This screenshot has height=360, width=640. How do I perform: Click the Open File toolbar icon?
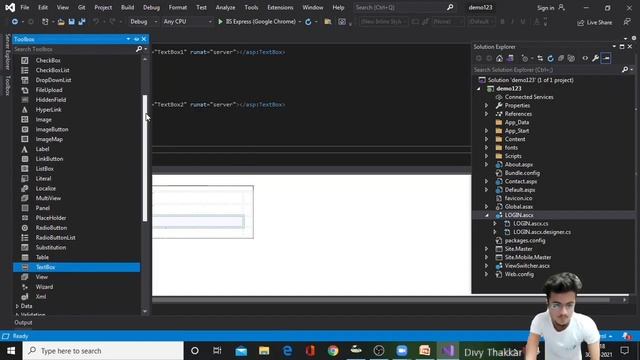61,22
